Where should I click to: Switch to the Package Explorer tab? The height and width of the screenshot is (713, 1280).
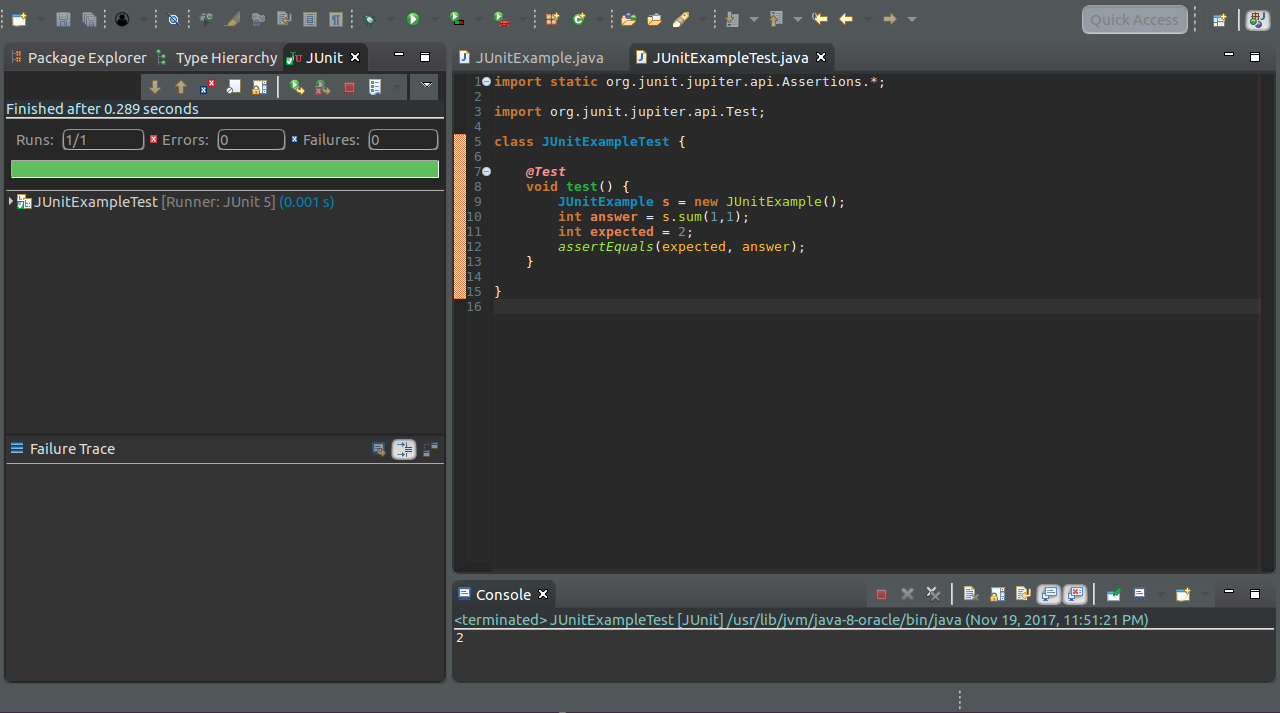click(86, 58)
